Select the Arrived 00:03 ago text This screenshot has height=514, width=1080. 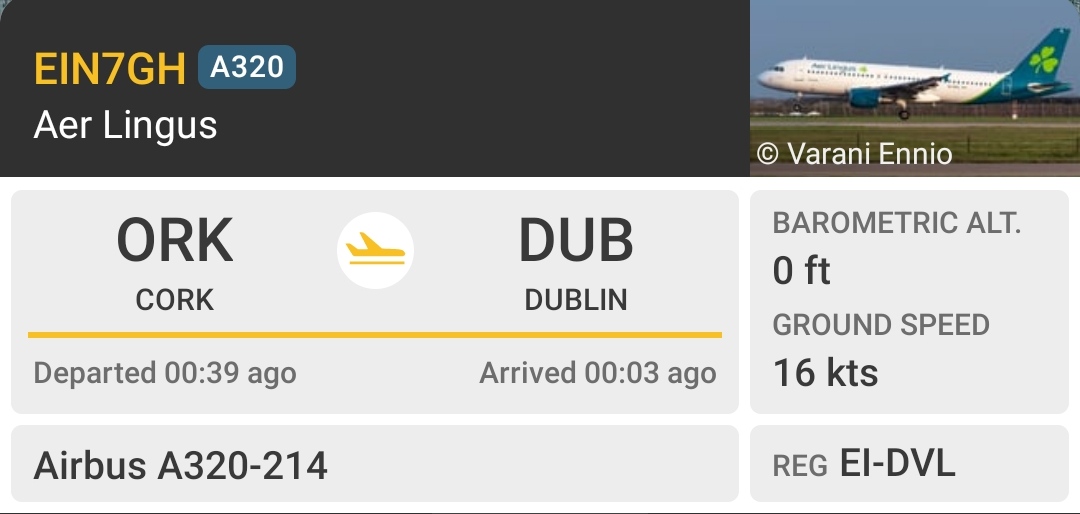click(598, 373)
